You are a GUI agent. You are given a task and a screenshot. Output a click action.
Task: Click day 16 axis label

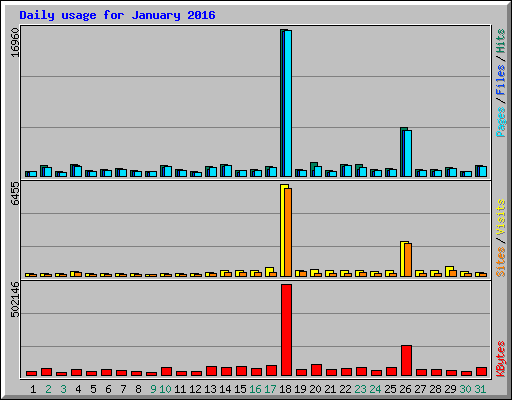[255, 389]
